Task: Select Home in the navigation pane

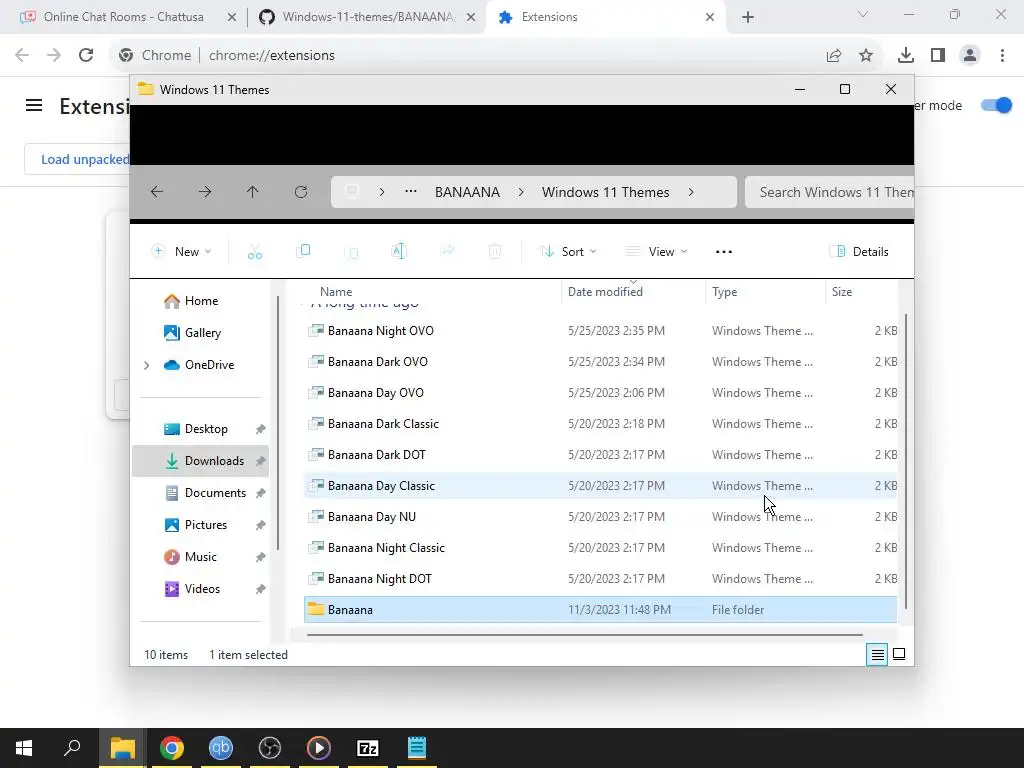Action: pyautogui.click(x=201, y=301)
